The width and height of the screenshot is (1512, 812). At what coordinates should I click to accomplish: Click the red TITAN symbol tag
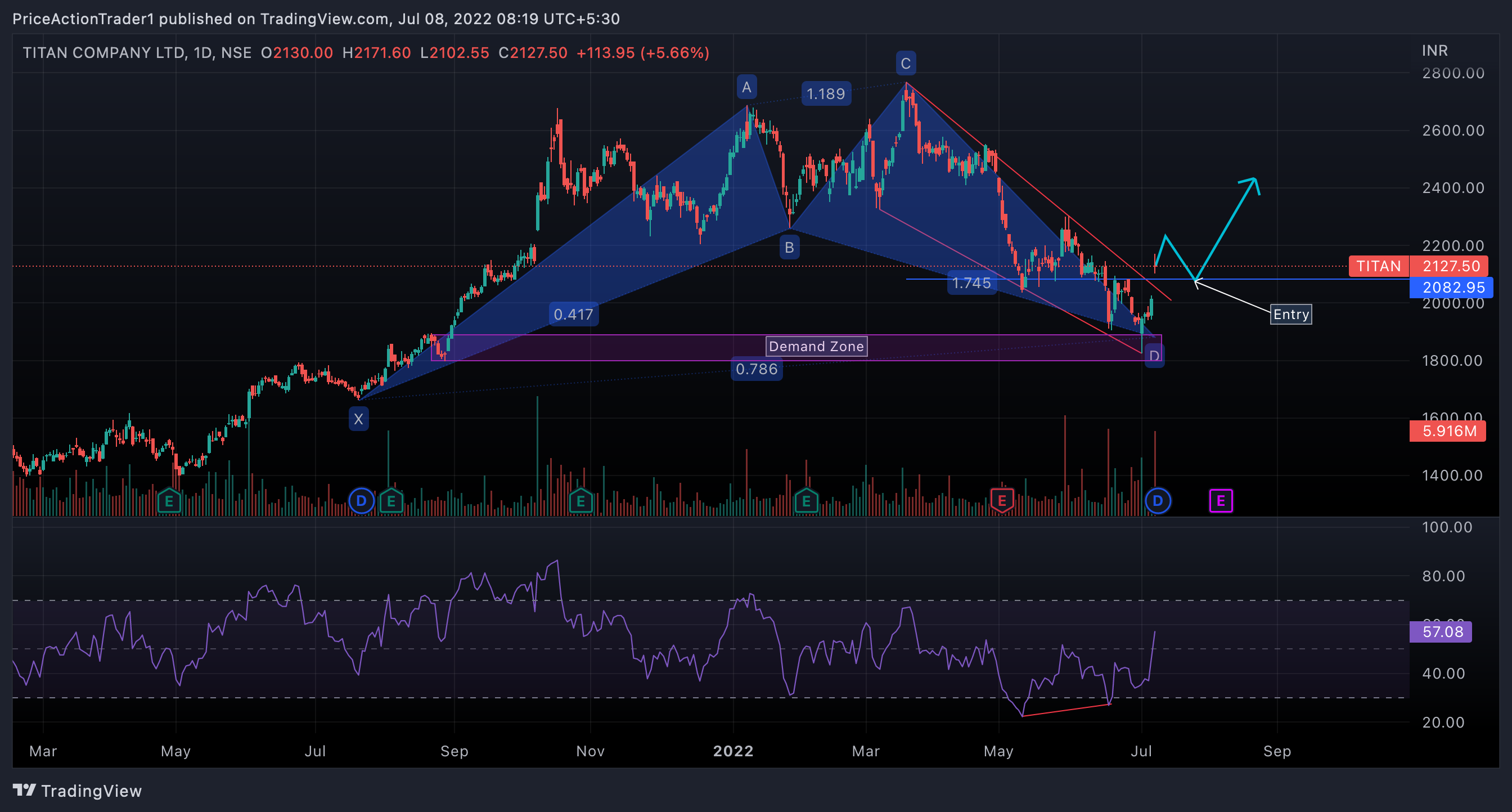1379,266
